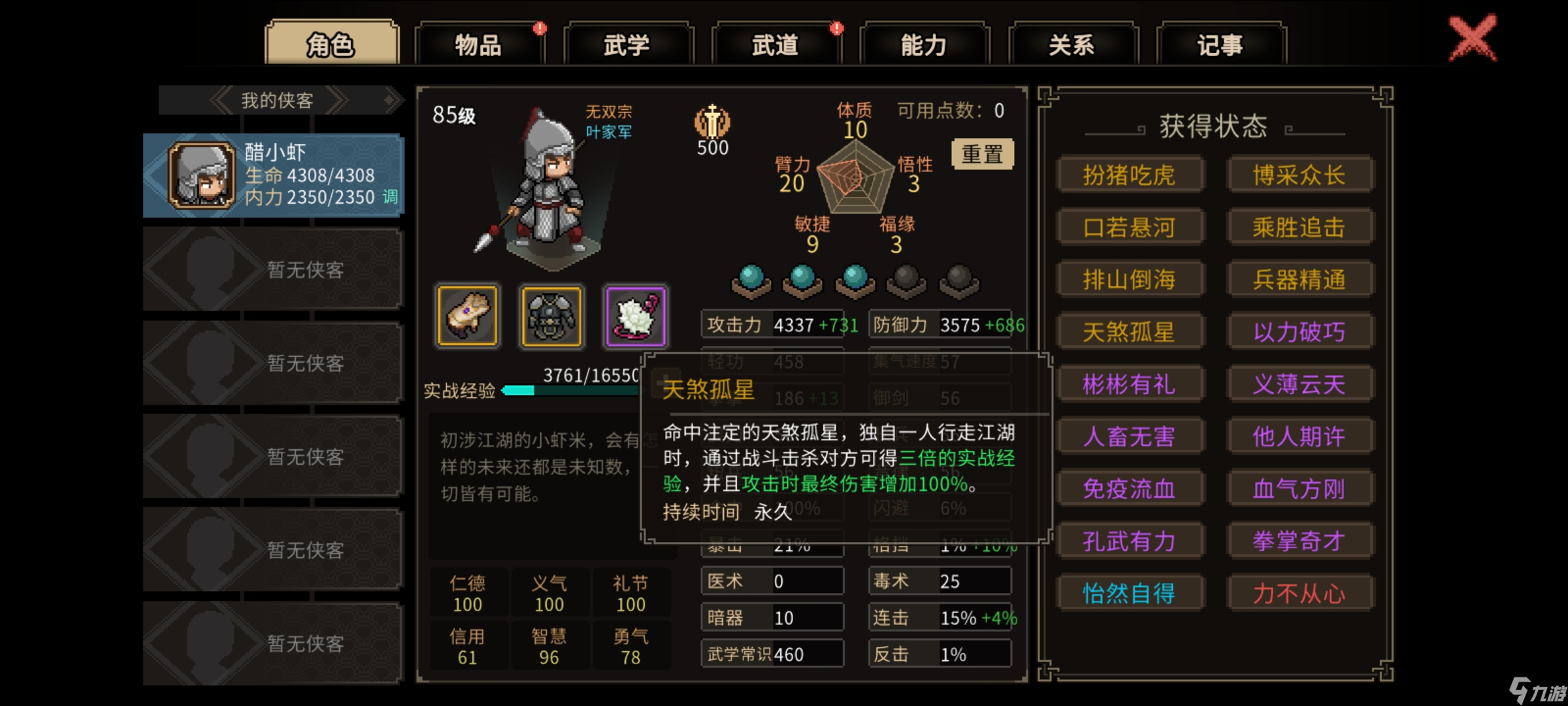Viewport: 1568px width, 706px height.
Task: Click the pentagon attribute radar chart
Action: point(855,178)
